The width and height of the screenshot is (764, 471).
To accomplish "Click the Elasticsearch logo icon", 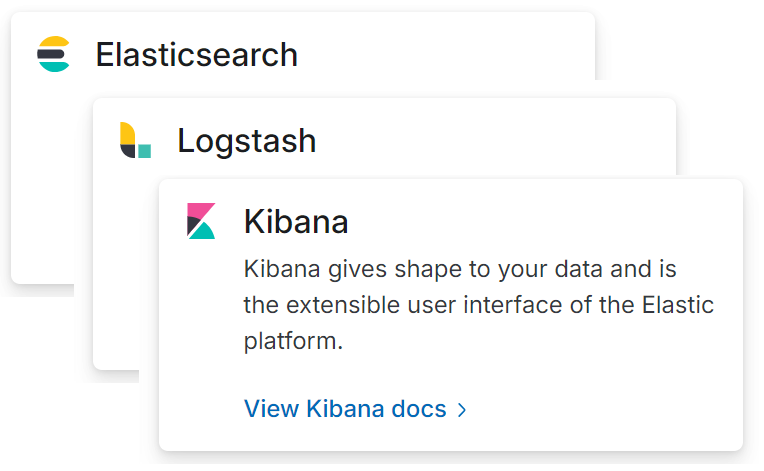I will click(x=54, y=54).
